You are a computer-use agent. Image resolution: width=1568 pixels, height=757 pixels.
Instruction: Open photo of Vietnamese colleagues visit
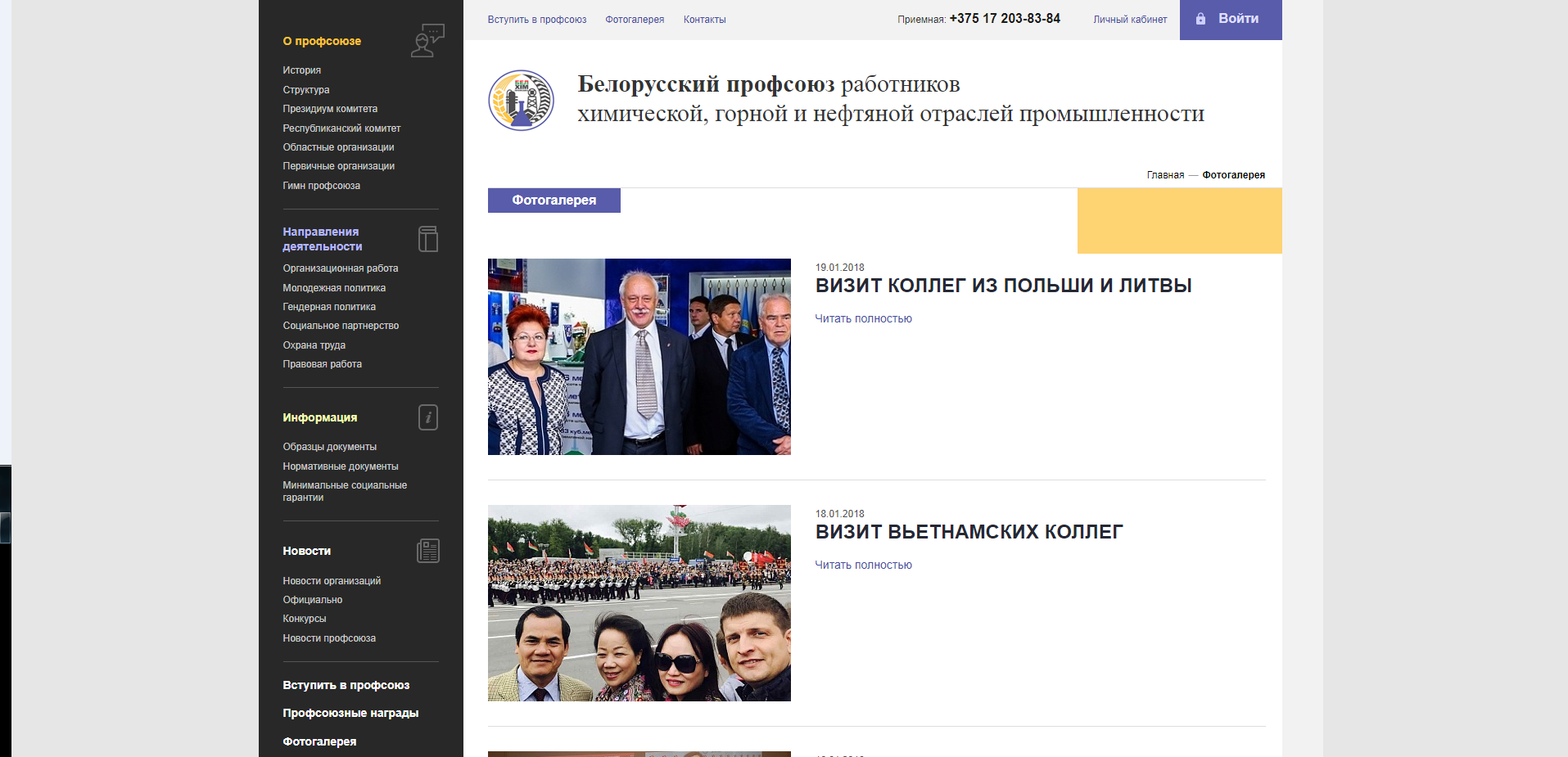(x=639, y=603)
